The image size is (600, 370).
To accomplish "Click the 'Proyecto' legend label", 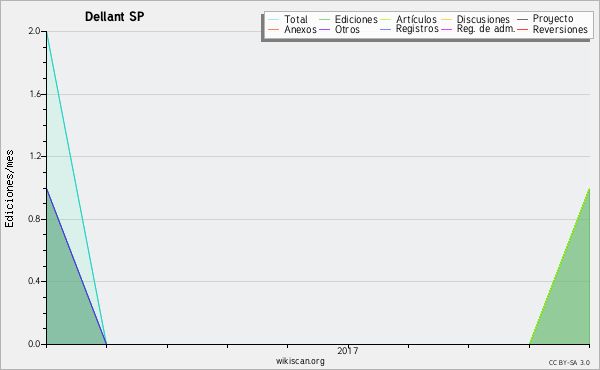I will click(553, 19).
